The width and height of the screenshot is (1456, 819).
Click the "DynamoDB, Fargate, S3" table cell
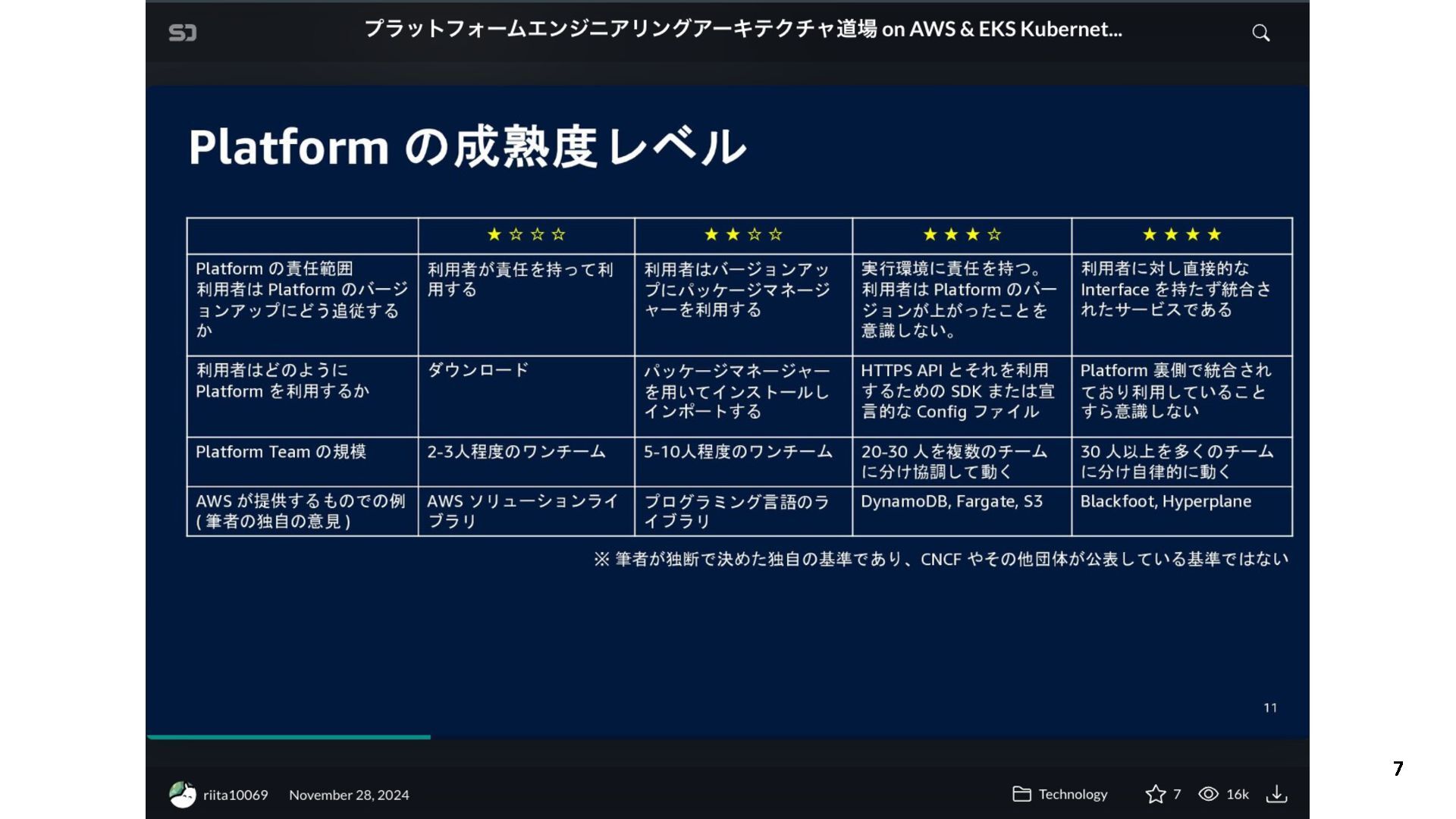pyautogui.click(x=952, y=501)
